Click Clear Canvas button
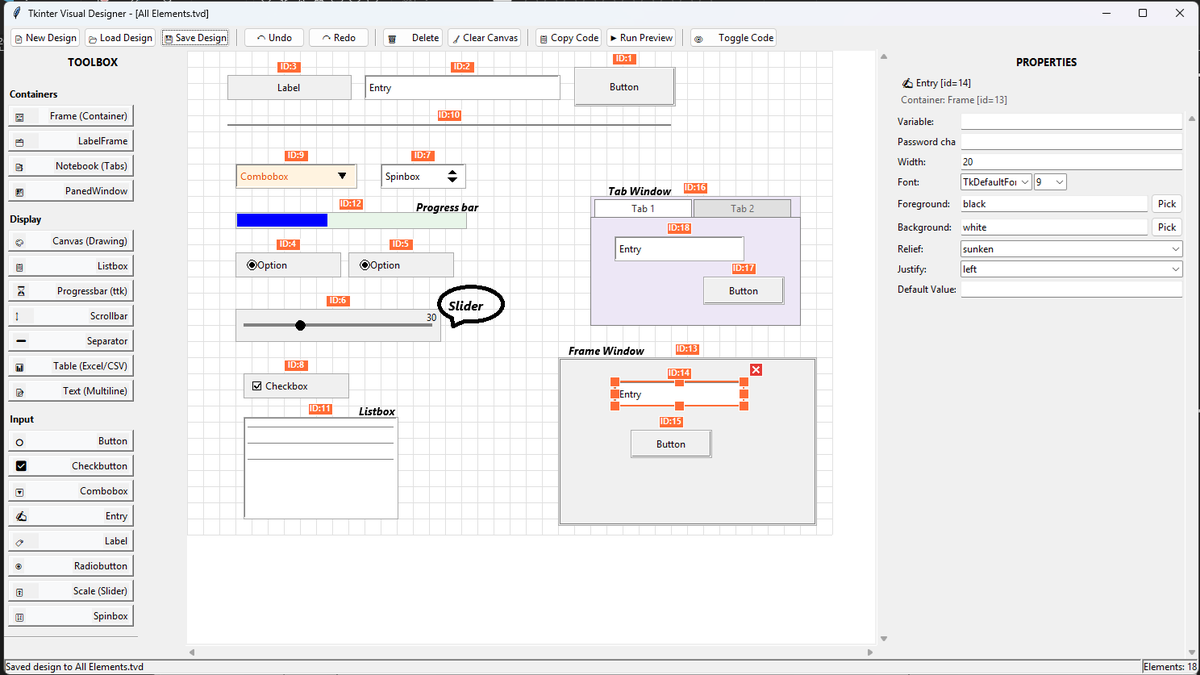1200x675 pixels. point(484,38)
